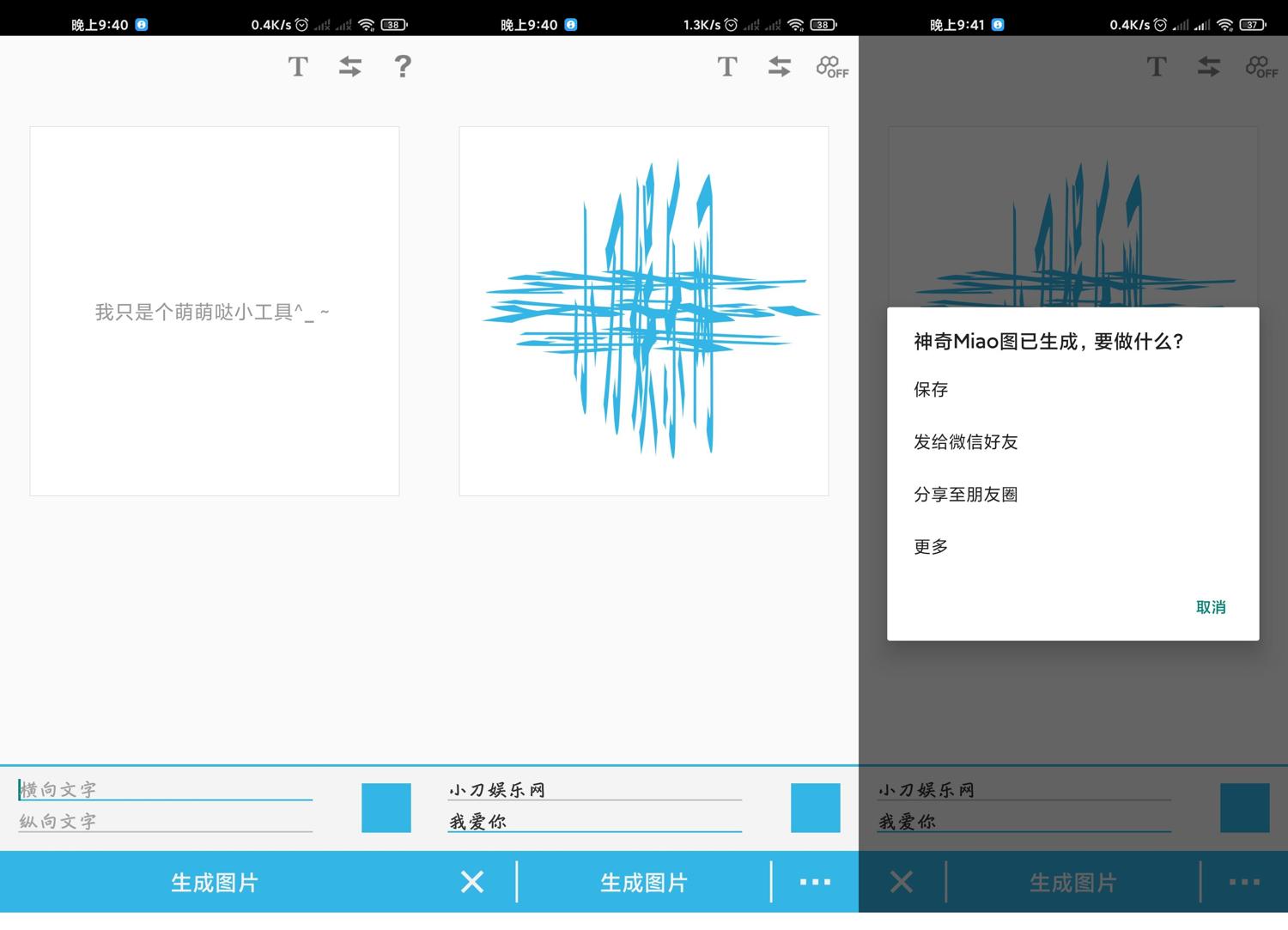Tap the swap arrows icon above the generated image
1288x930 pixels.
[x=779, y=66]
